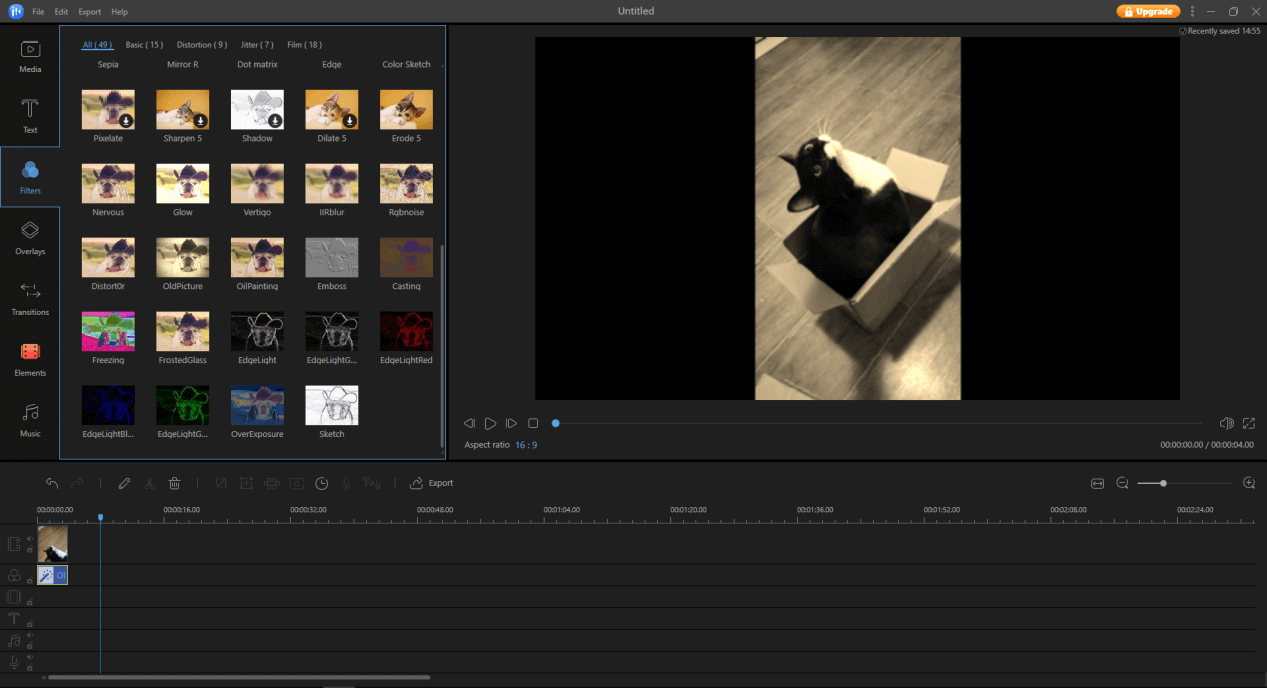Switch to the Elements library

click(30, 359)
